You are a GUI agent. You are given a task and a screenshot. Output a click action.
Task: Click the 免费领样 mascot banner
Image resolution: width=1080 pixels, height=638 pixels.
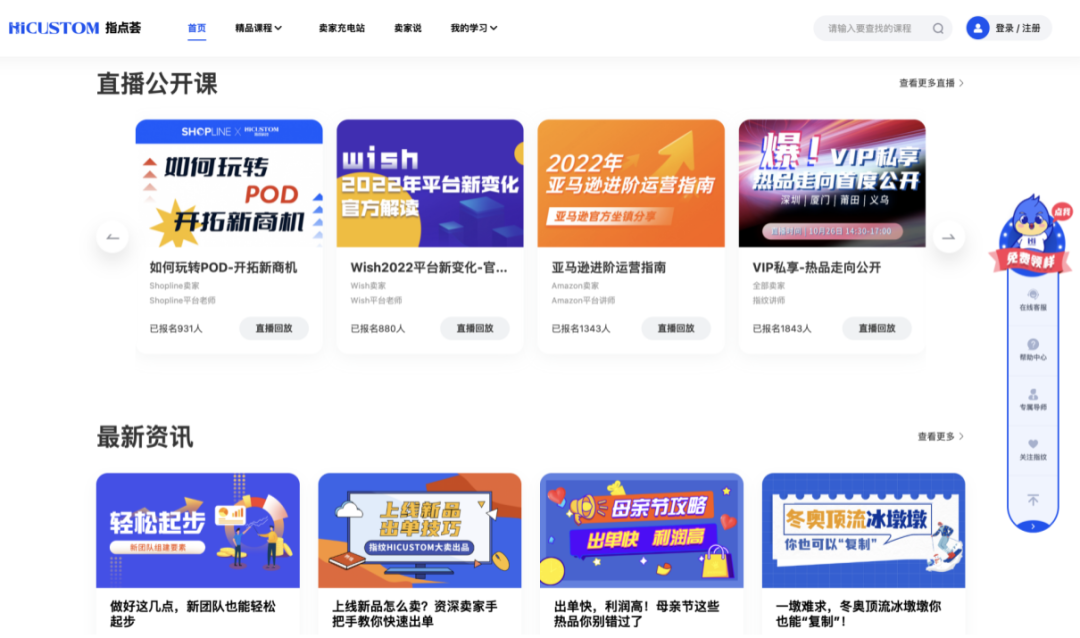pos(1030,234)
